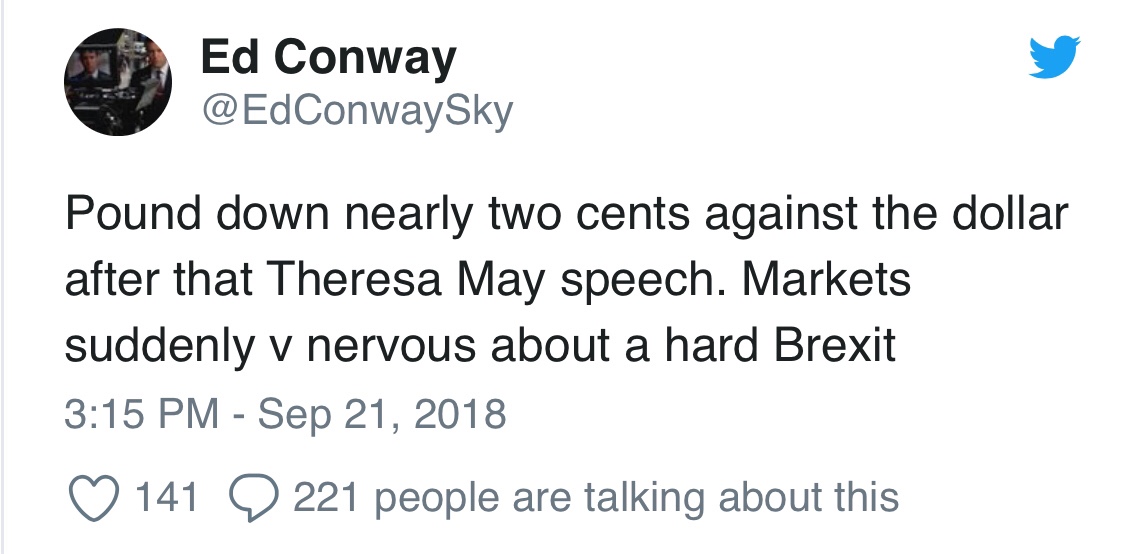This screenshot has width=1129, height=554.
Task: Click the Ed Conway display name
Action: coord(328,57)
